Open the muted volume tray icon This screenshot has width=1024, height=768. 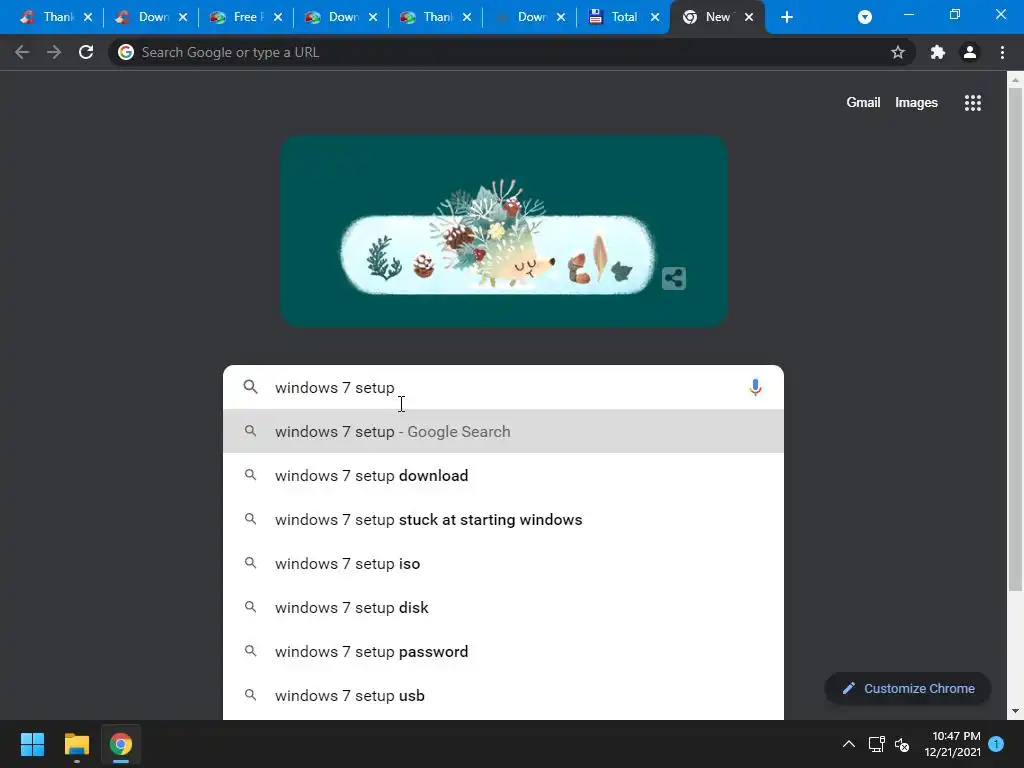click(x=902, y=744)
